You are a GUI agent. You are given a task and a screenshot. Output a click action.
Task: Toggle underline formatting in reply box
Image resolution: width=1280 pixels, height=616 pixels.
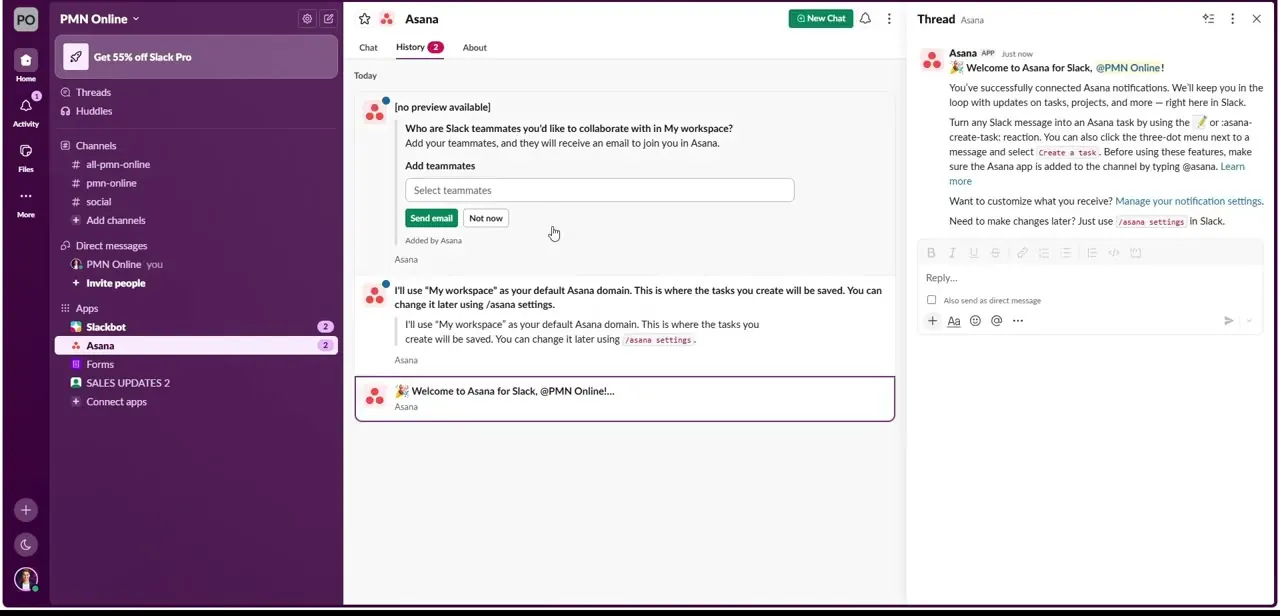[x=973, y=253]
